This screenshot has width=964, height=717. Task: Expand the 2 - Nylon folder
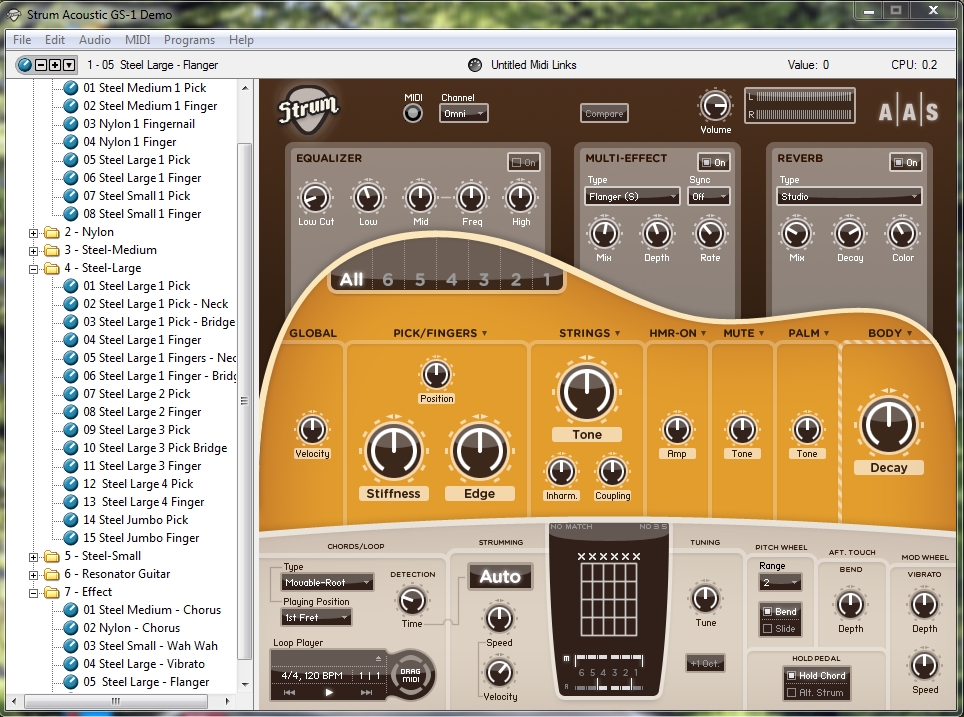coord(33,233)
